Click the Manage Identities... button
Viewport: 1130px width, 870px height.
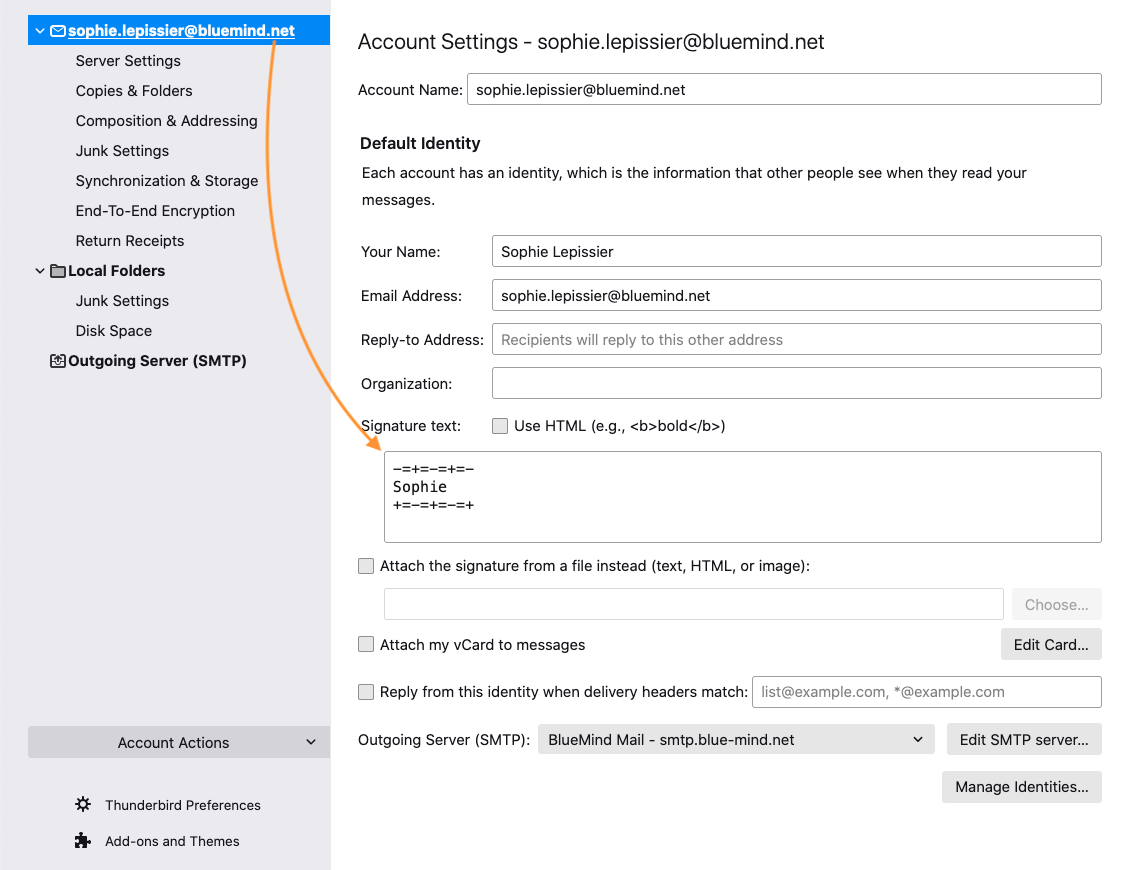[1021, 786]
